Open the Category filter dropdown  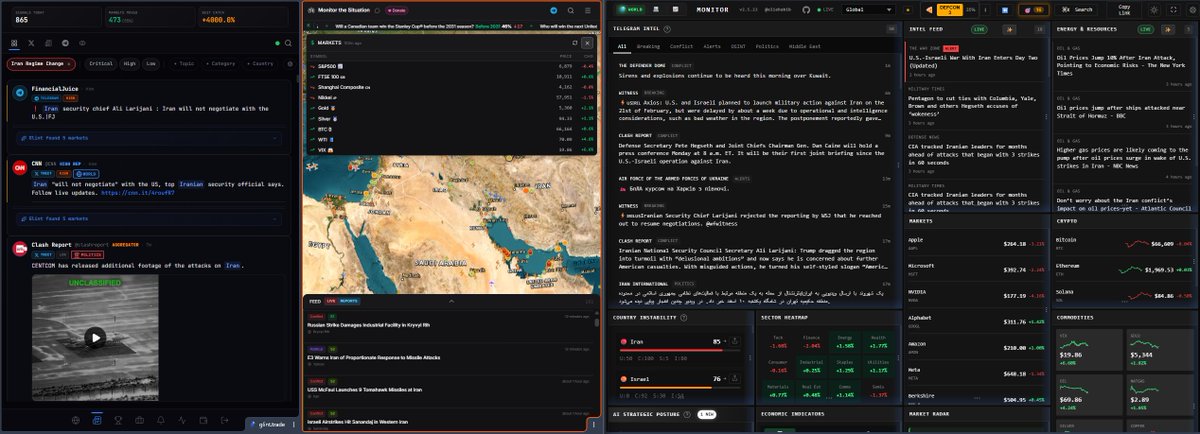tap(221, 64)
